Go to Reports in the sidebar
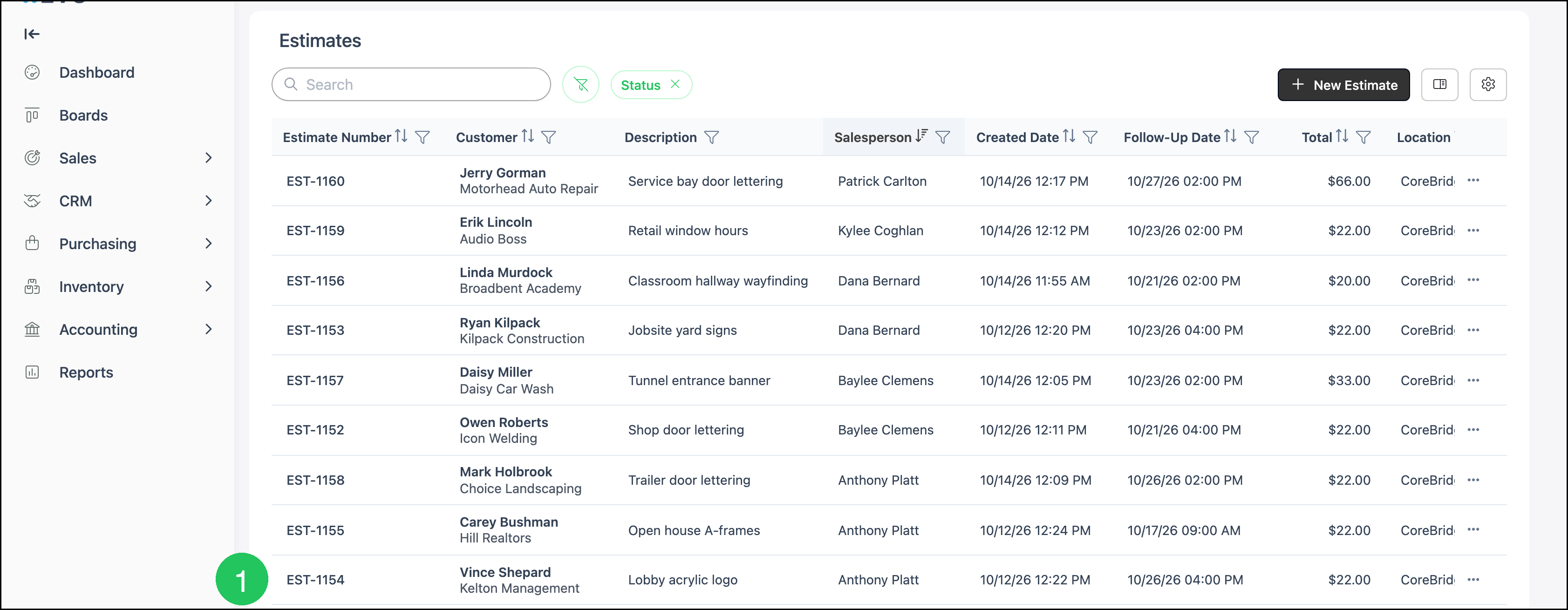The image size is (1568, 610). click(x=86, y=372)
